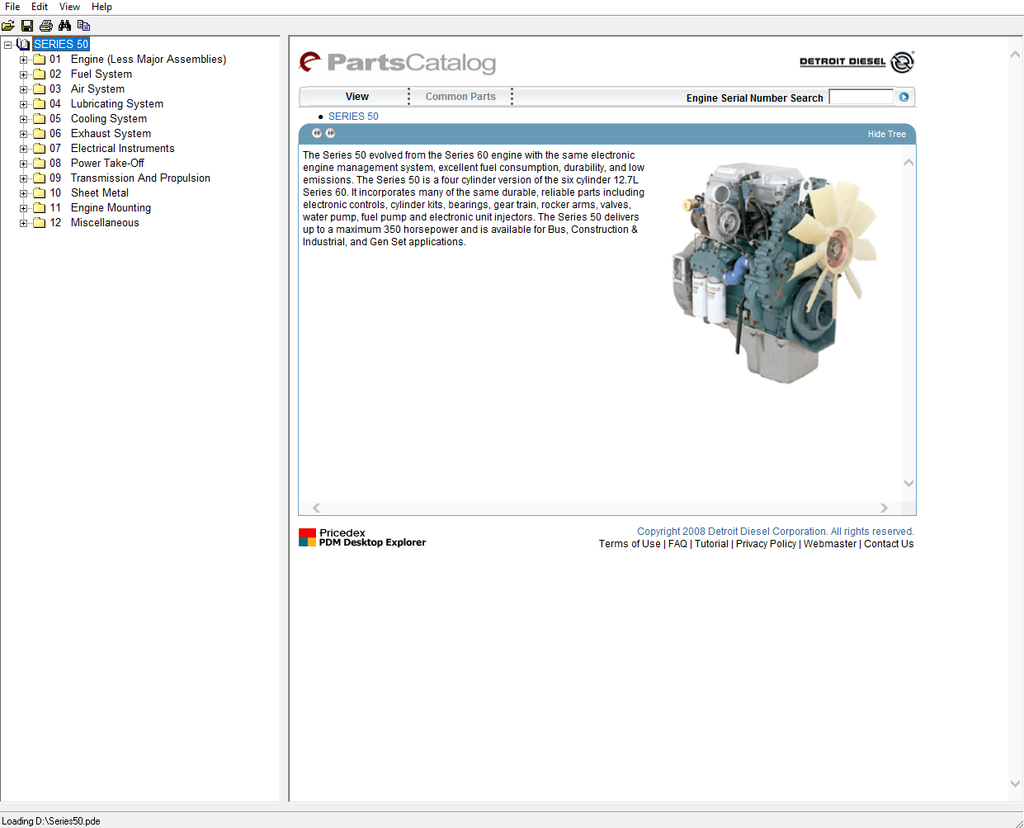Click the previous page double-arrow icon

317,133
